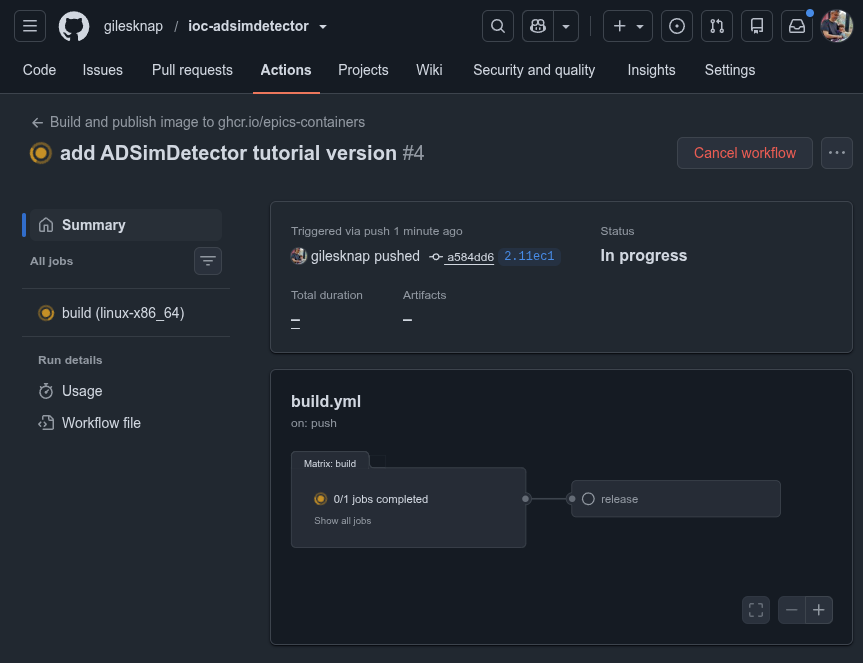Open the pull requests icon in header
This screenshot has width=863, height=663.
coord(717,26)
